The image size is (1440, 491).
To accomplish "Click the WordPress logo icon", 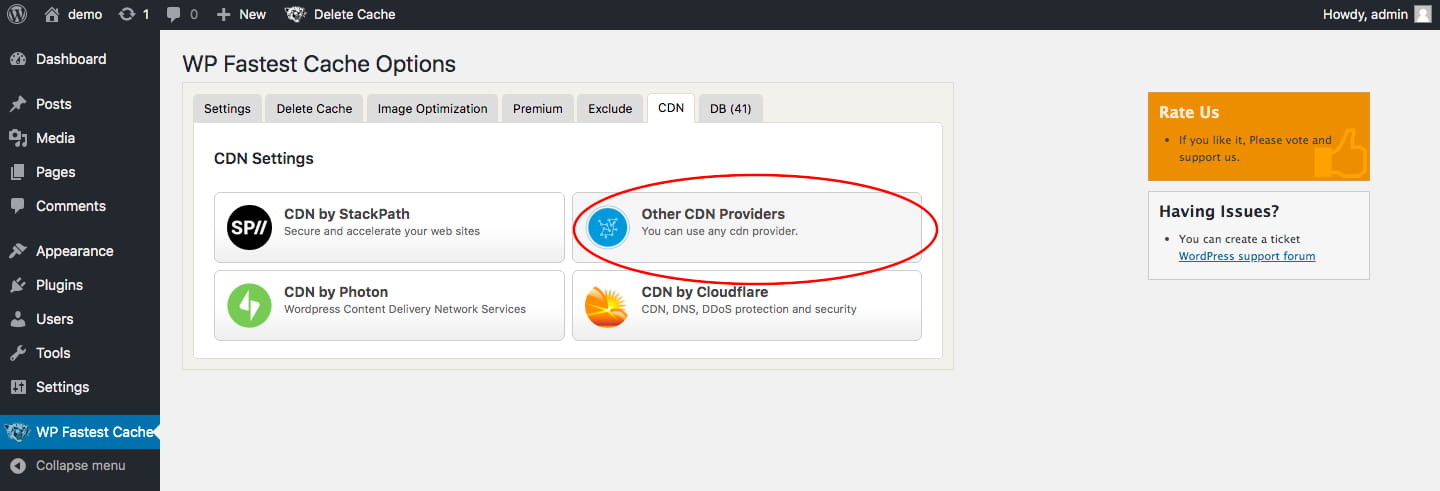I will click(17, 14).
